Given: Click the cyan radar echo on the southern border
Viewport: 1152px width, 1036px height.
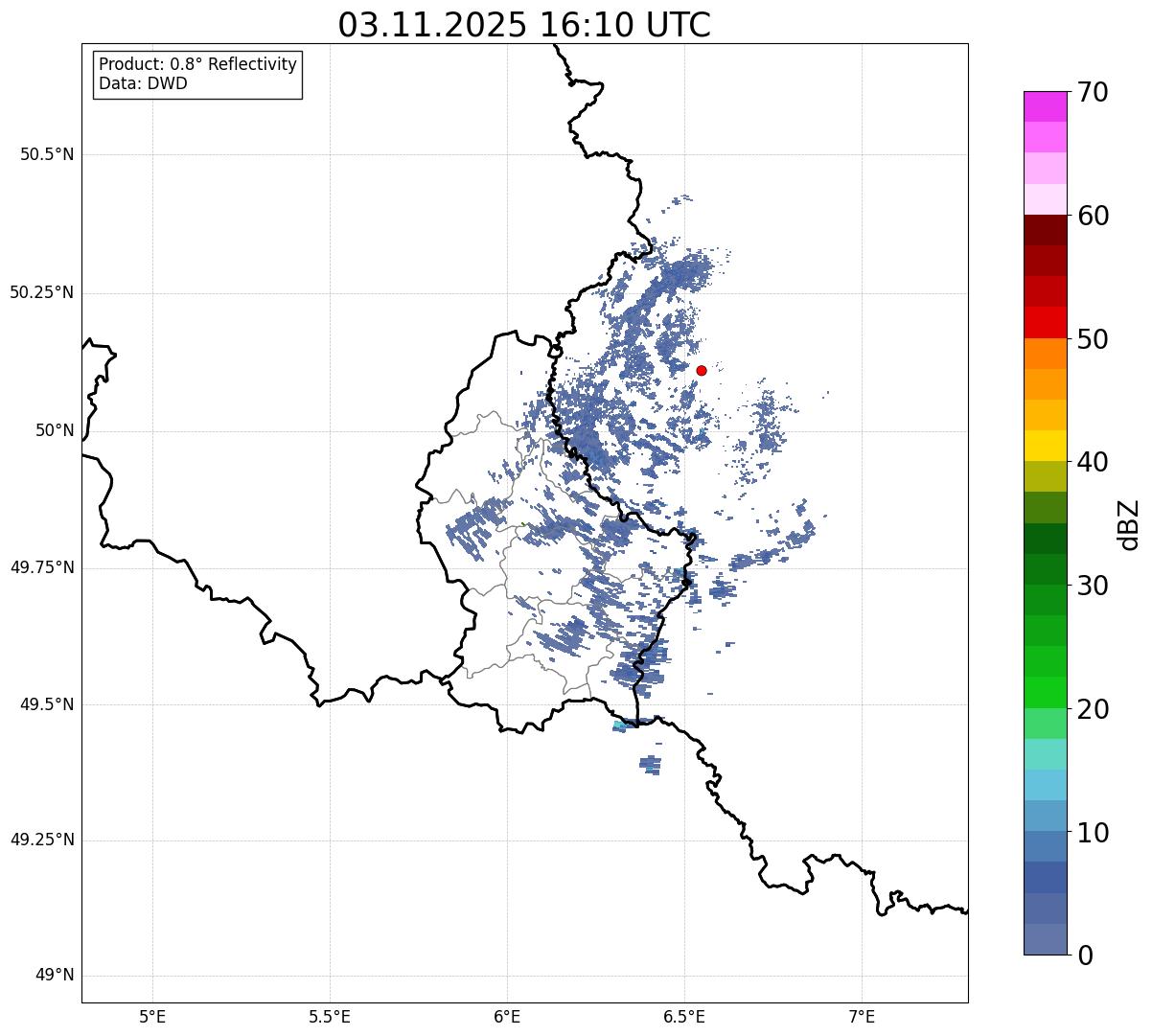Looking at the screenshot, I should click(x=619, y=727).
